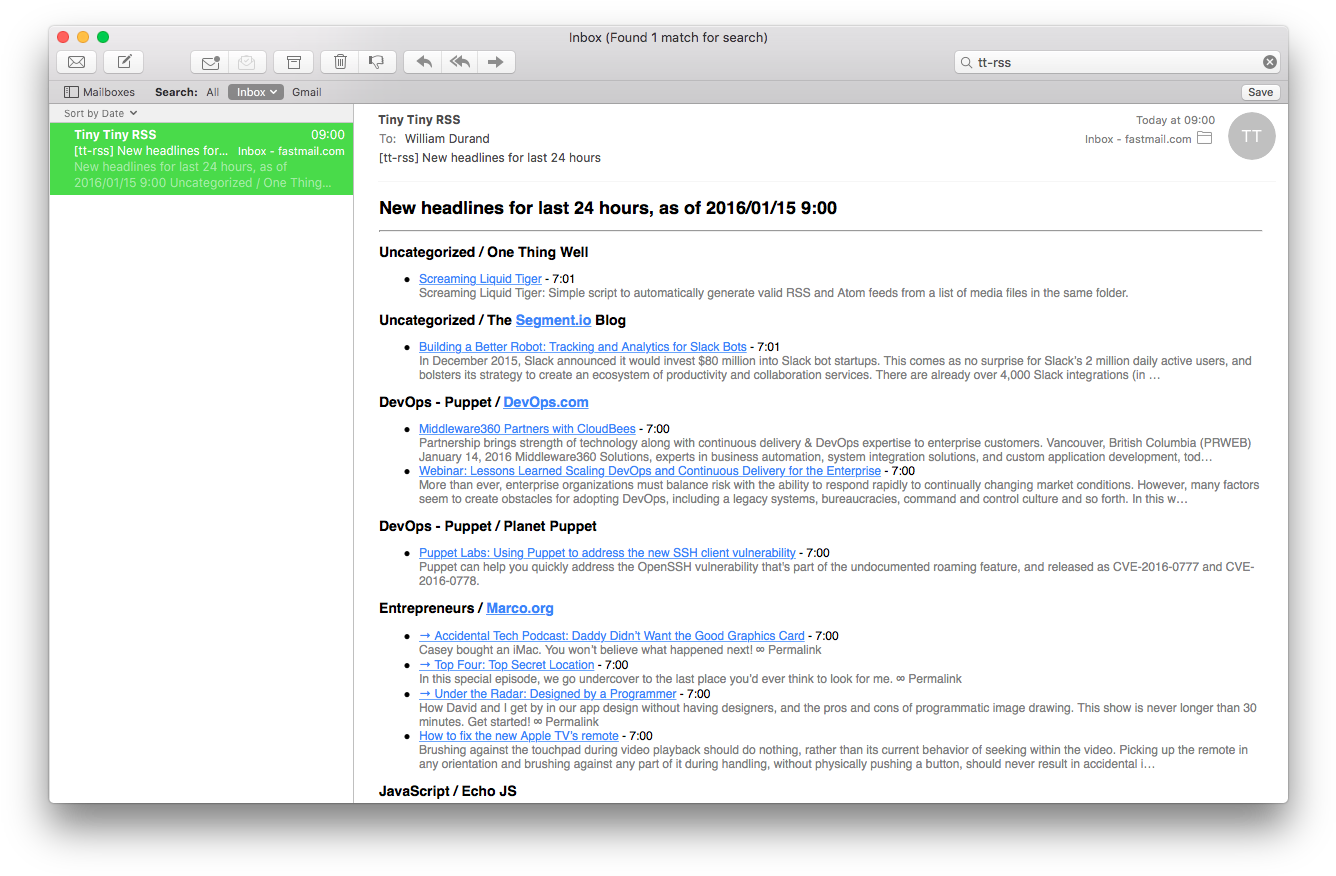The height and width of the screenshot is (876, 1336).
Task: Reply to the Tiny Tiny RSS message
Action: coord(421,61)
